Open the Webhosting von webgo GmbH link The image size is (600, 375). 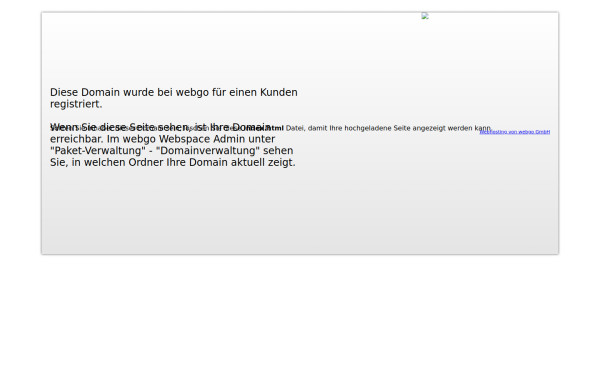point(515,132)
